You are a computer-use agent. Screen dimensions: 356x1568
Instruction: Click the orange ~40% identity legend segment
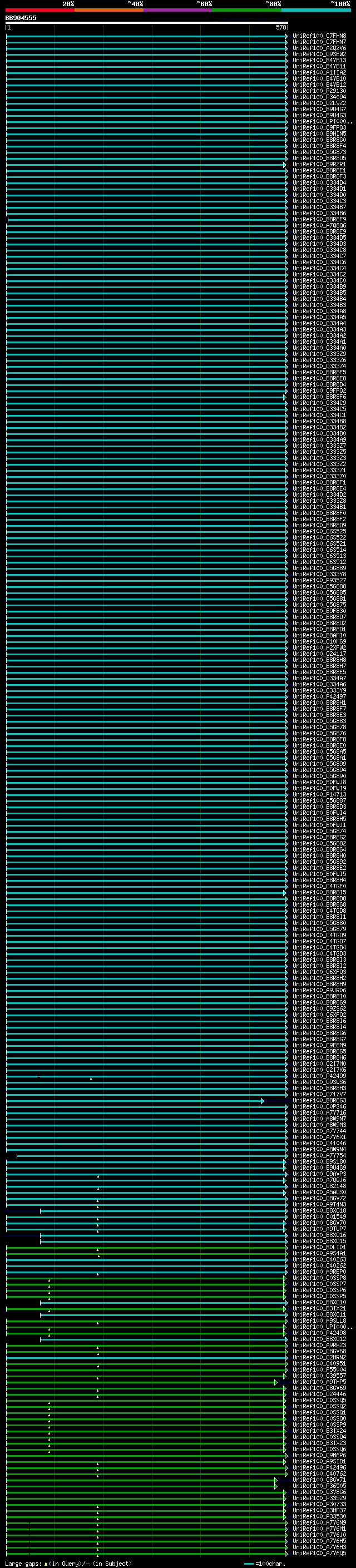[x=109, y=10]
